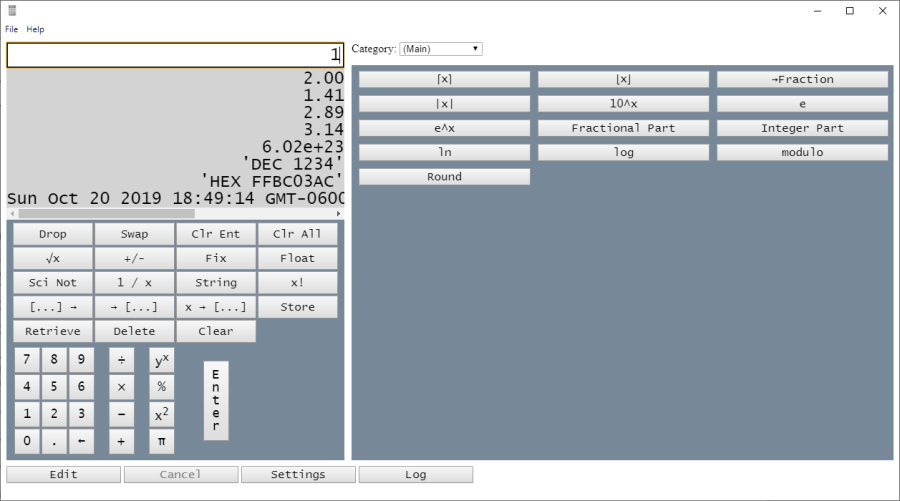Compute factorial with x! button
The width and height of the screenshot is (900, 501).
[x=297, y=282]
